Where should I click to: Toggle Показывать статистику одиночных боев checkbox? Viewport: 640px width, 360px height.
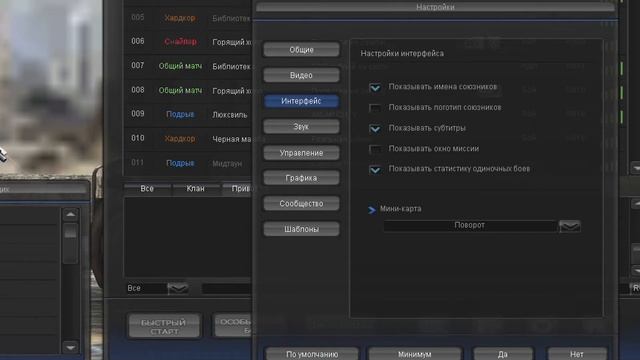pyautogui.click(x=375, y=170)
